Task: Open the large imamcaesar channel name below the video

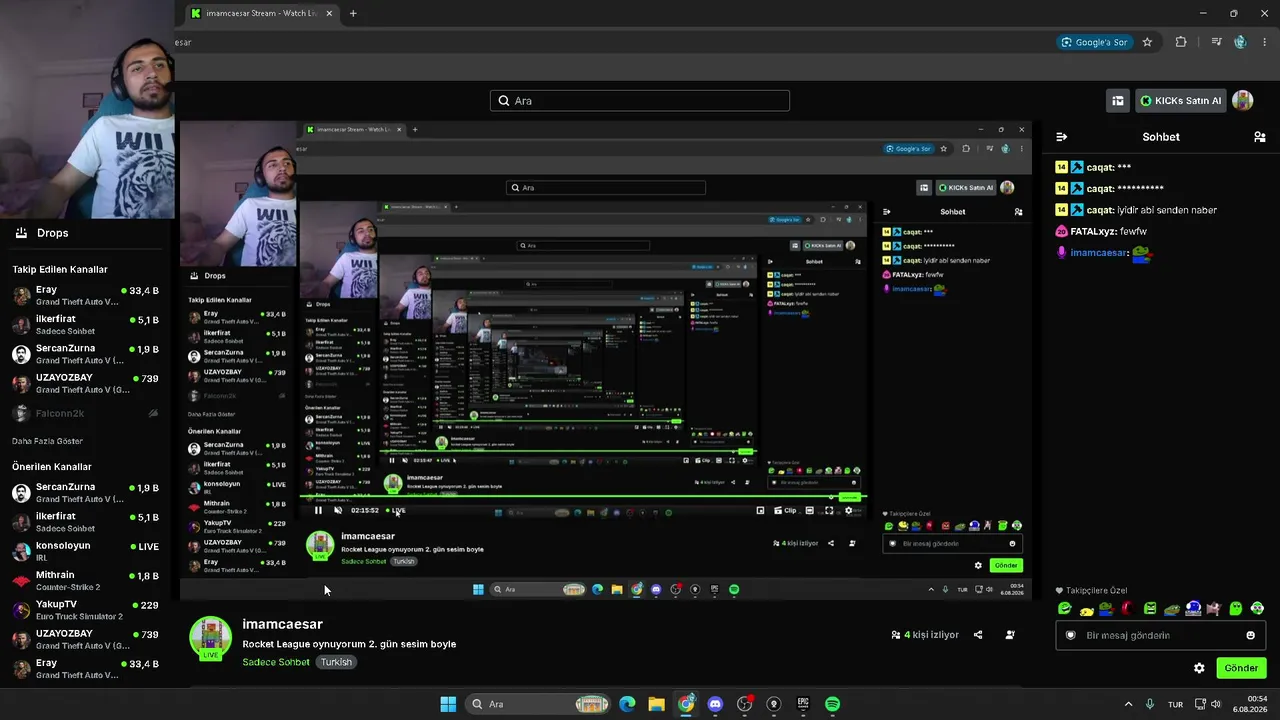Action: (x=282, y=624)
